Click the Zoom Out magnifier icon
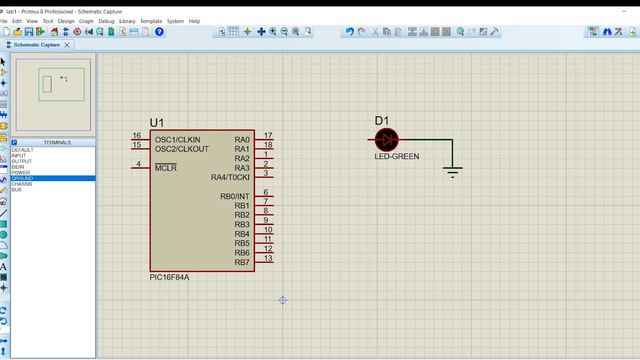Image resolution: width=640 pixels, height=360 pixels. (x=284, y=31)
